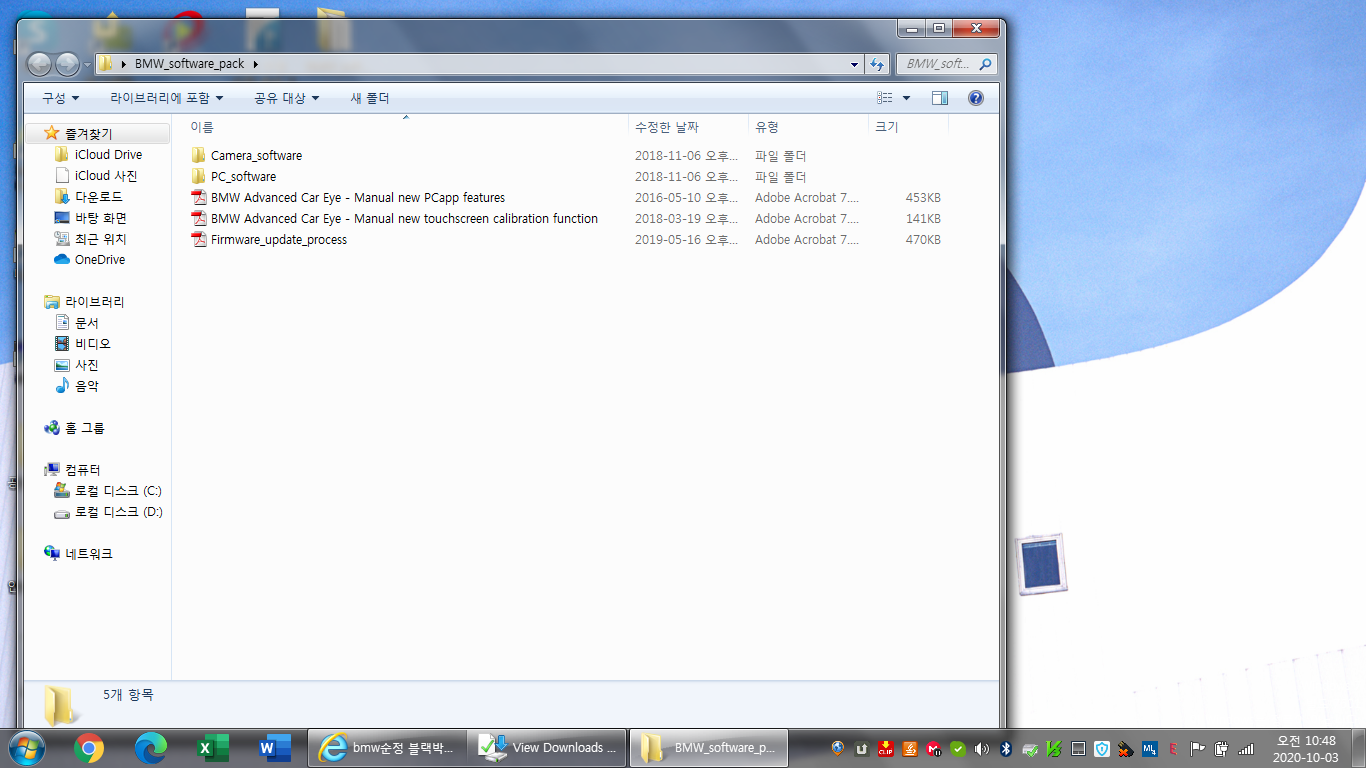Sort by the 크기 column header

pos(908,127)
